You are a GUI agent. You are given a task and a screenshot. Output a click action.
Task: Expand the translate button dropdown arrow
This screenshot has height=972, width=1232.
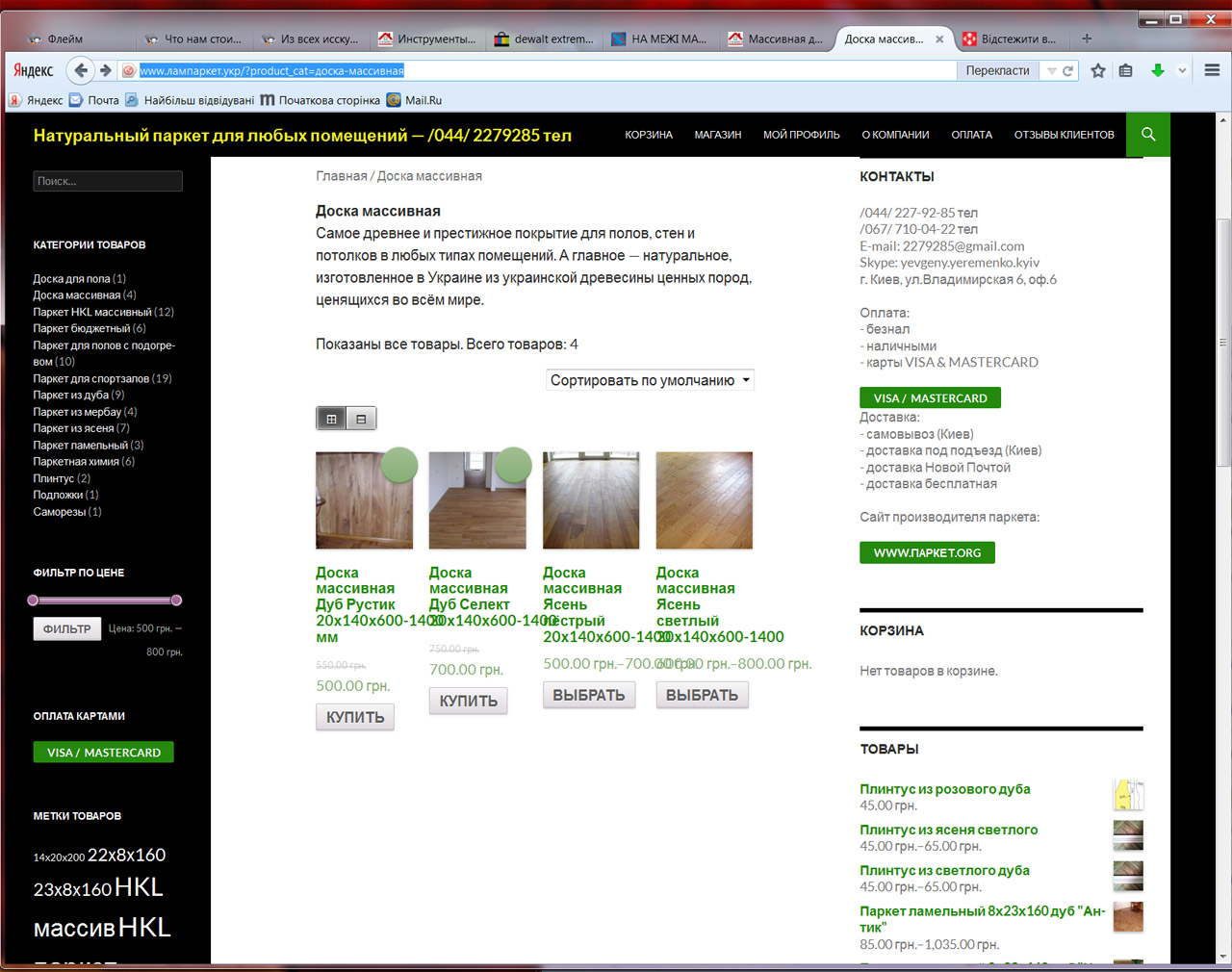coord(1052,70)
